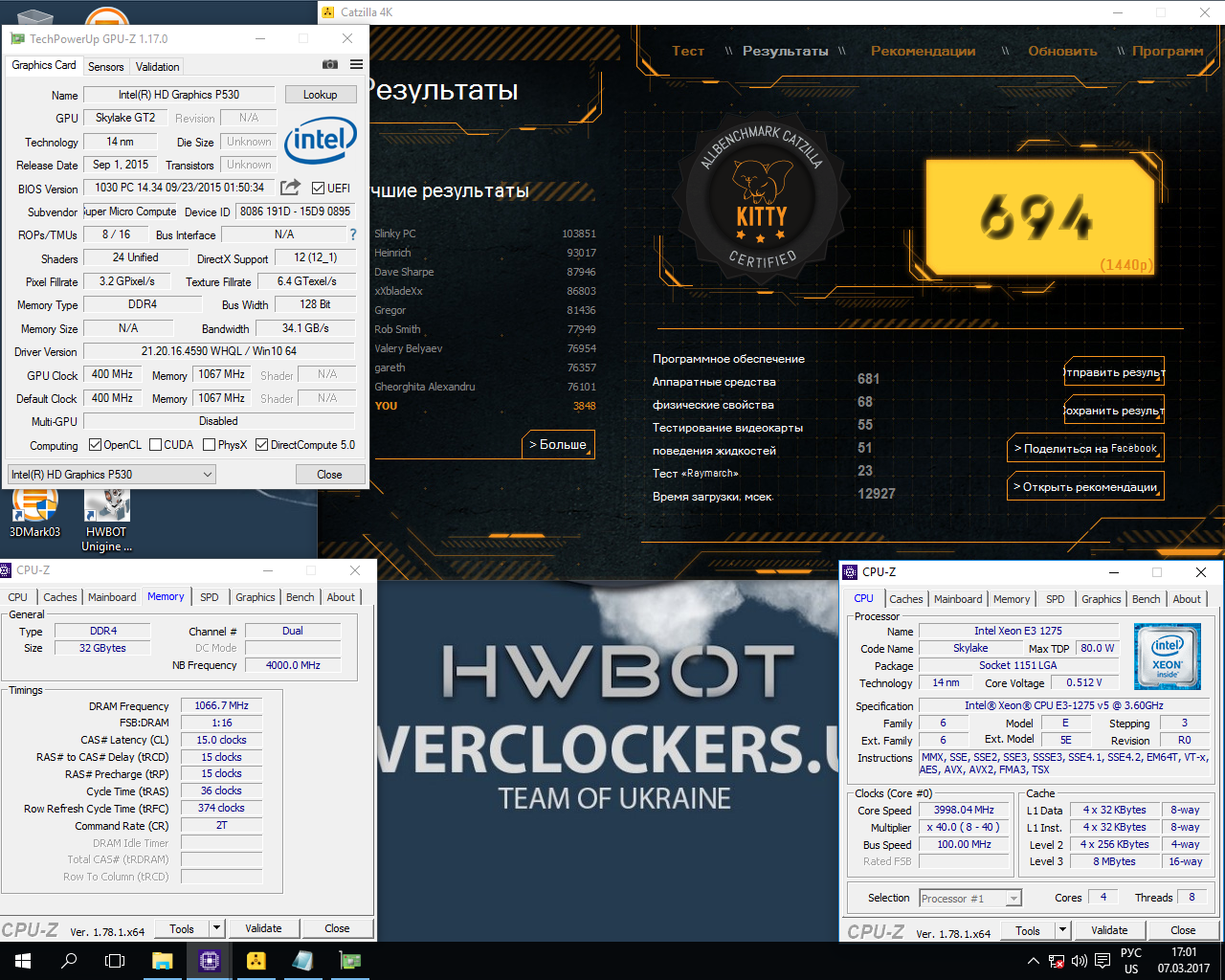Viewport: 1225px width, 980px height.
Task: Show hidden tray icons chevron
Action: 1033,961
